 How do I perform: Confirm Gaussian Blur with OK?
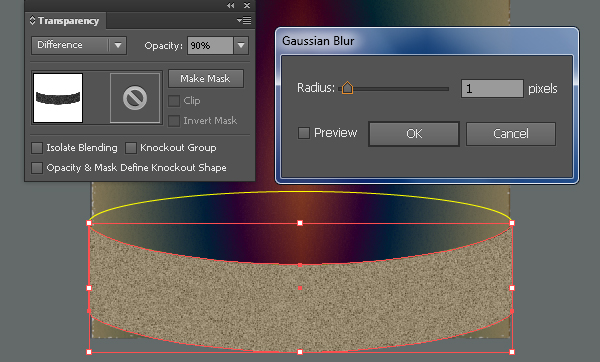[x=414, y=134]
